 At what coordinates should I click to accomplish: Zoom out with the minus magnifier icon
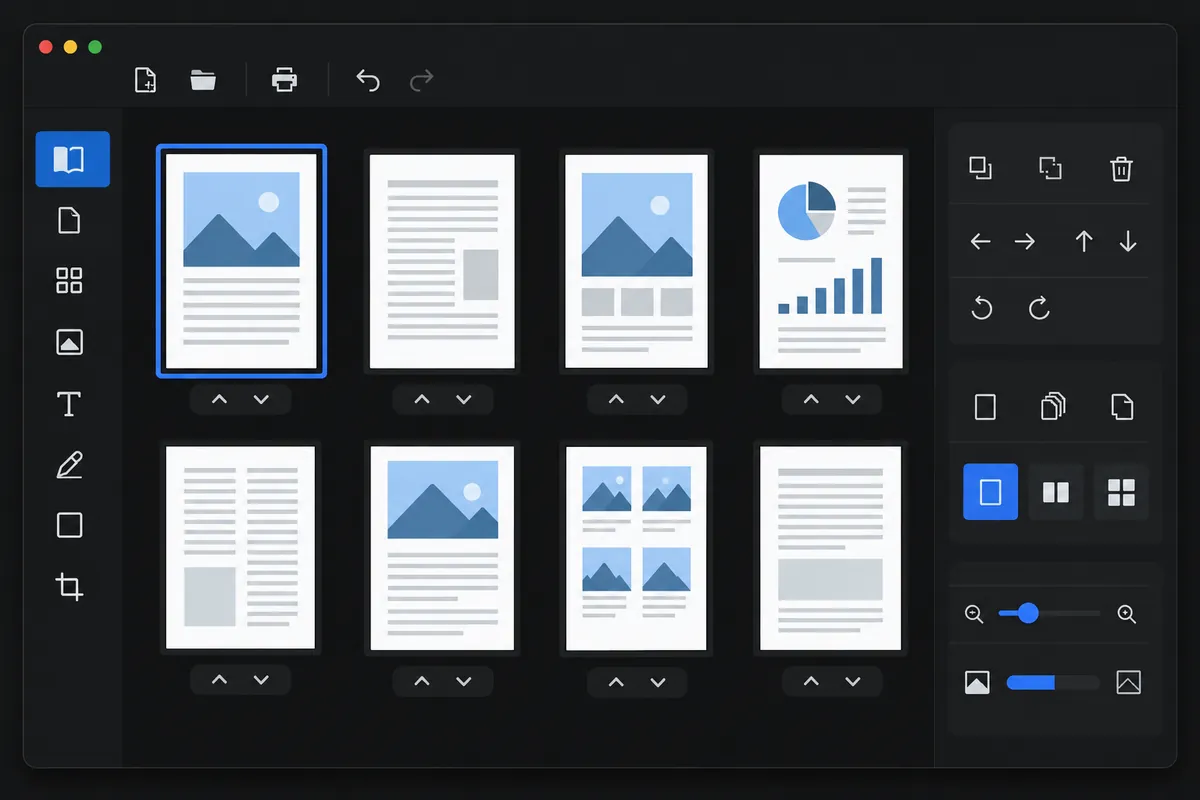[974, 614]
